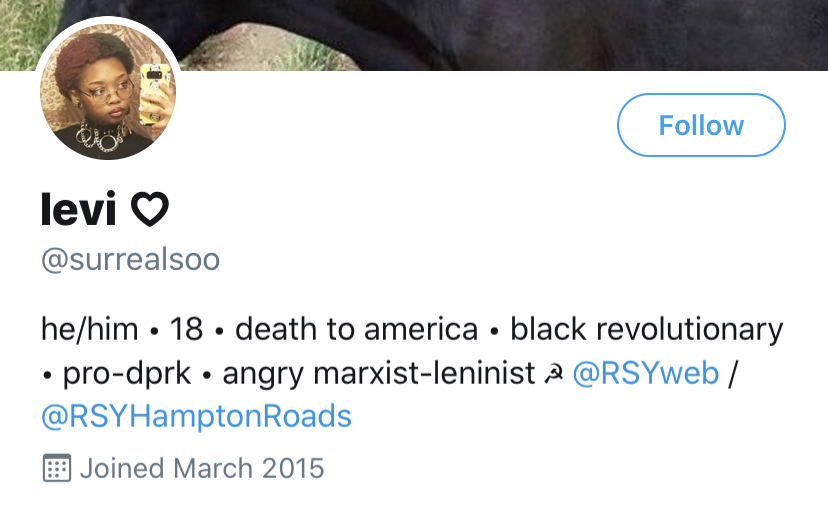The width and height of the screenshot is (828, 510).
Task: Open the circular profile avatar photo
Action: 108,91
